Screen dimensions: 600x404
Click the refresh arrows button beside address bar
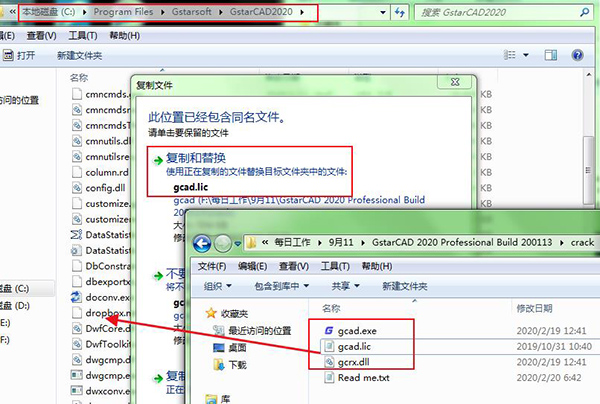point(400,13)
